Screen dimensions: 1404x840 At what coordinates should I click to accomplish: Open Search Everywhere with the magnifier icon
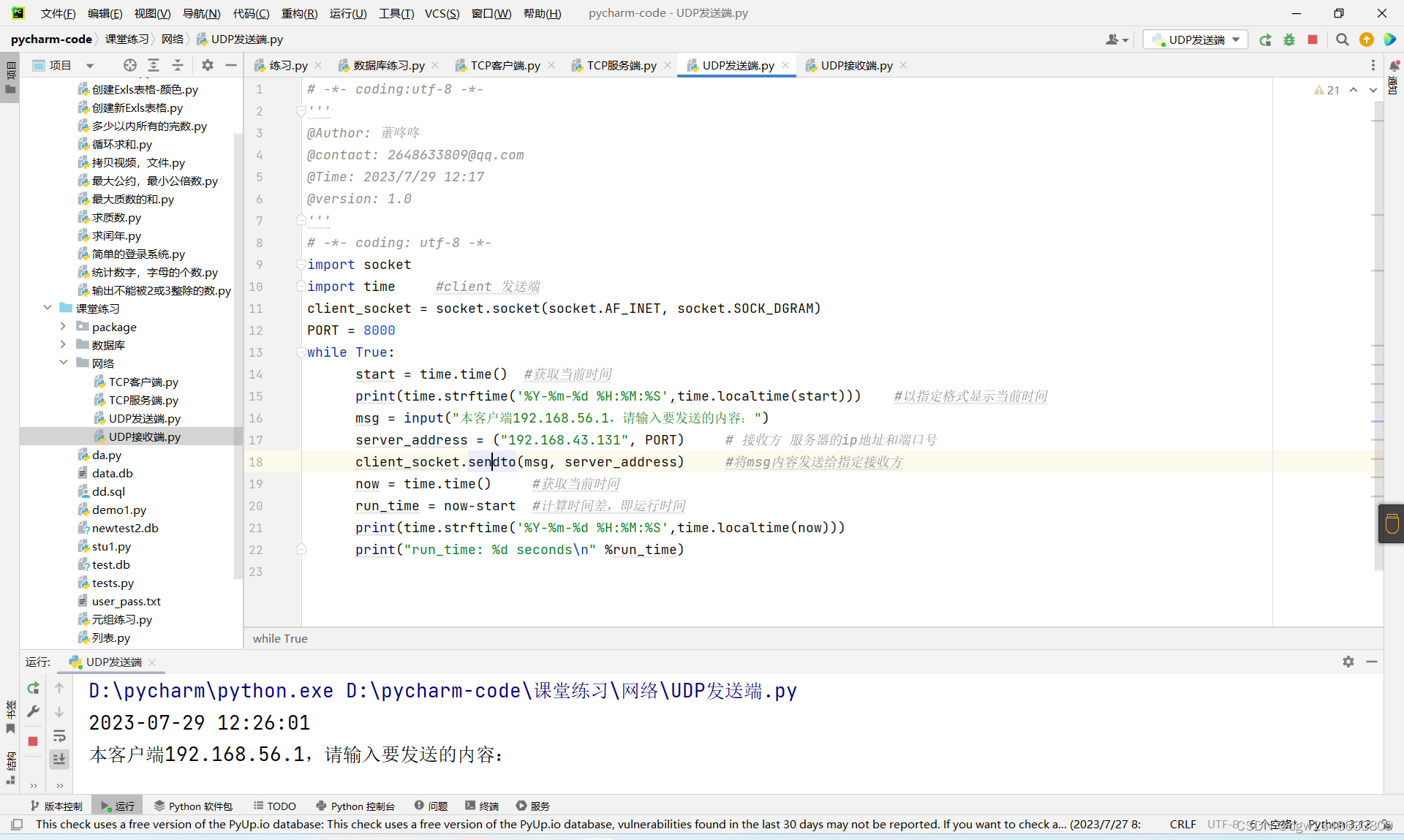click(x=1343, y=39)
